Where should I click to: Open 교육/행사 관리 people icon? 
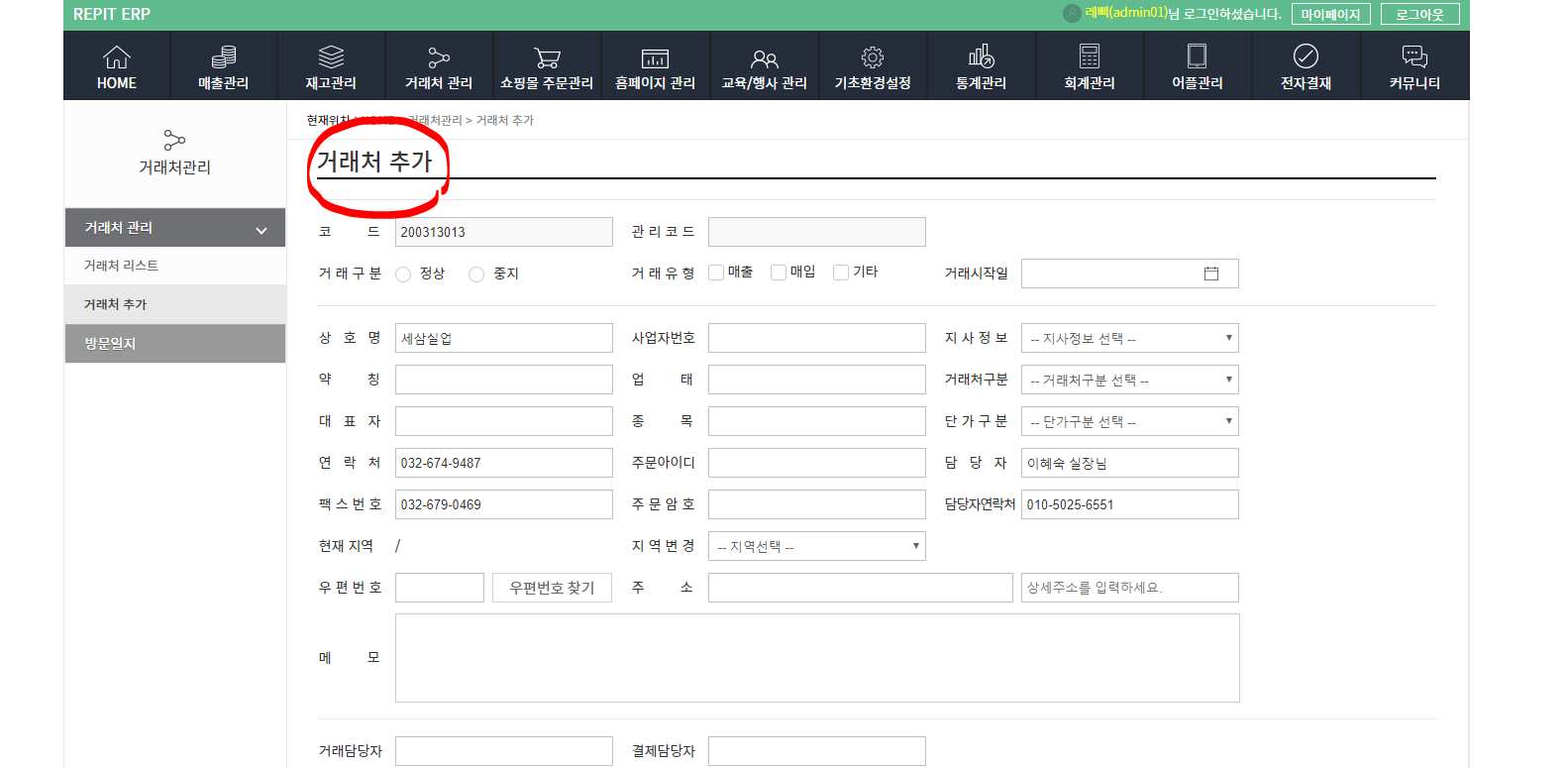tap(764, 58)
